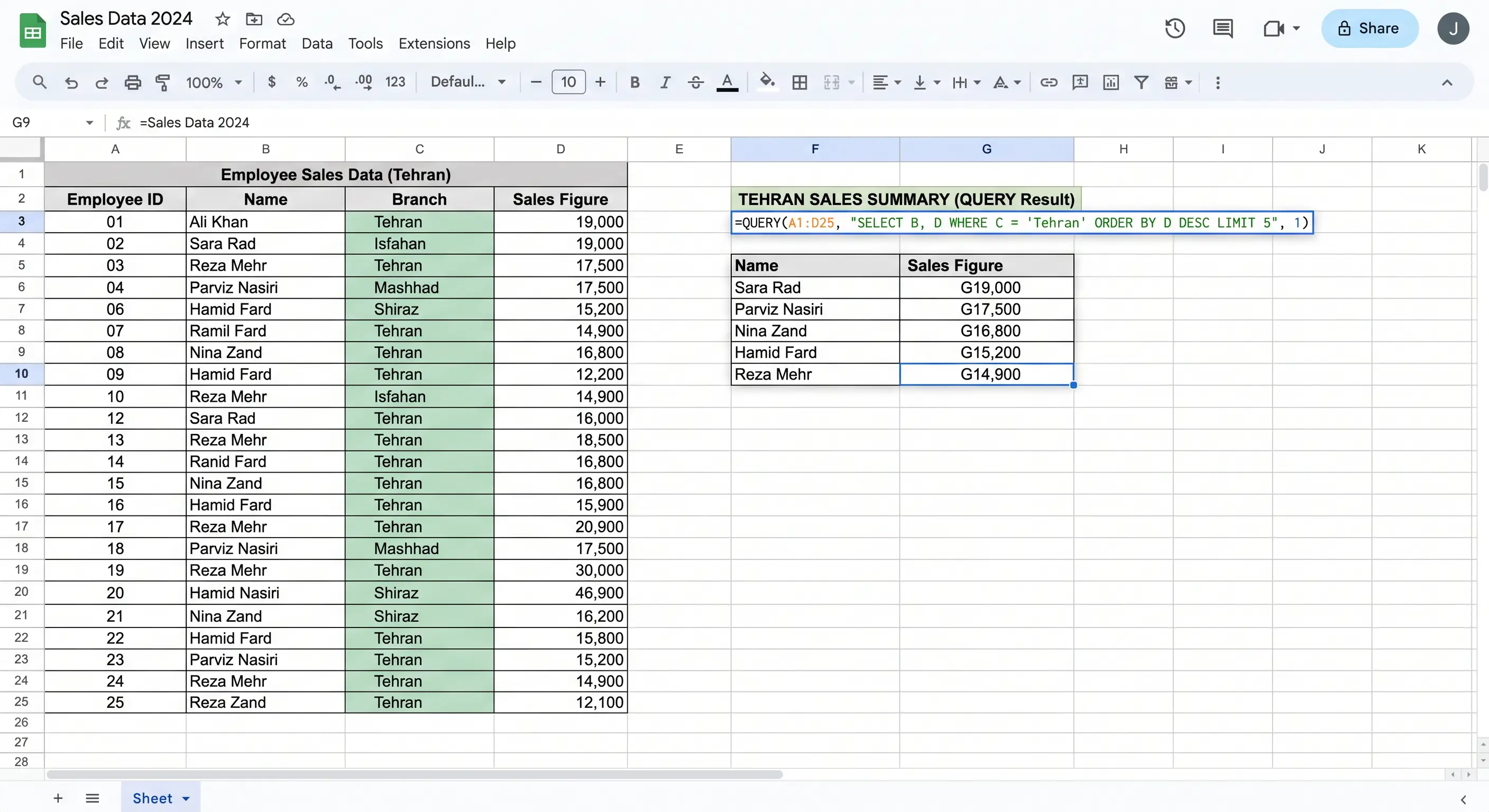This screenshot has height=812, width=1489.
Task: Open the fill color picker
Action: pos(767,82)
